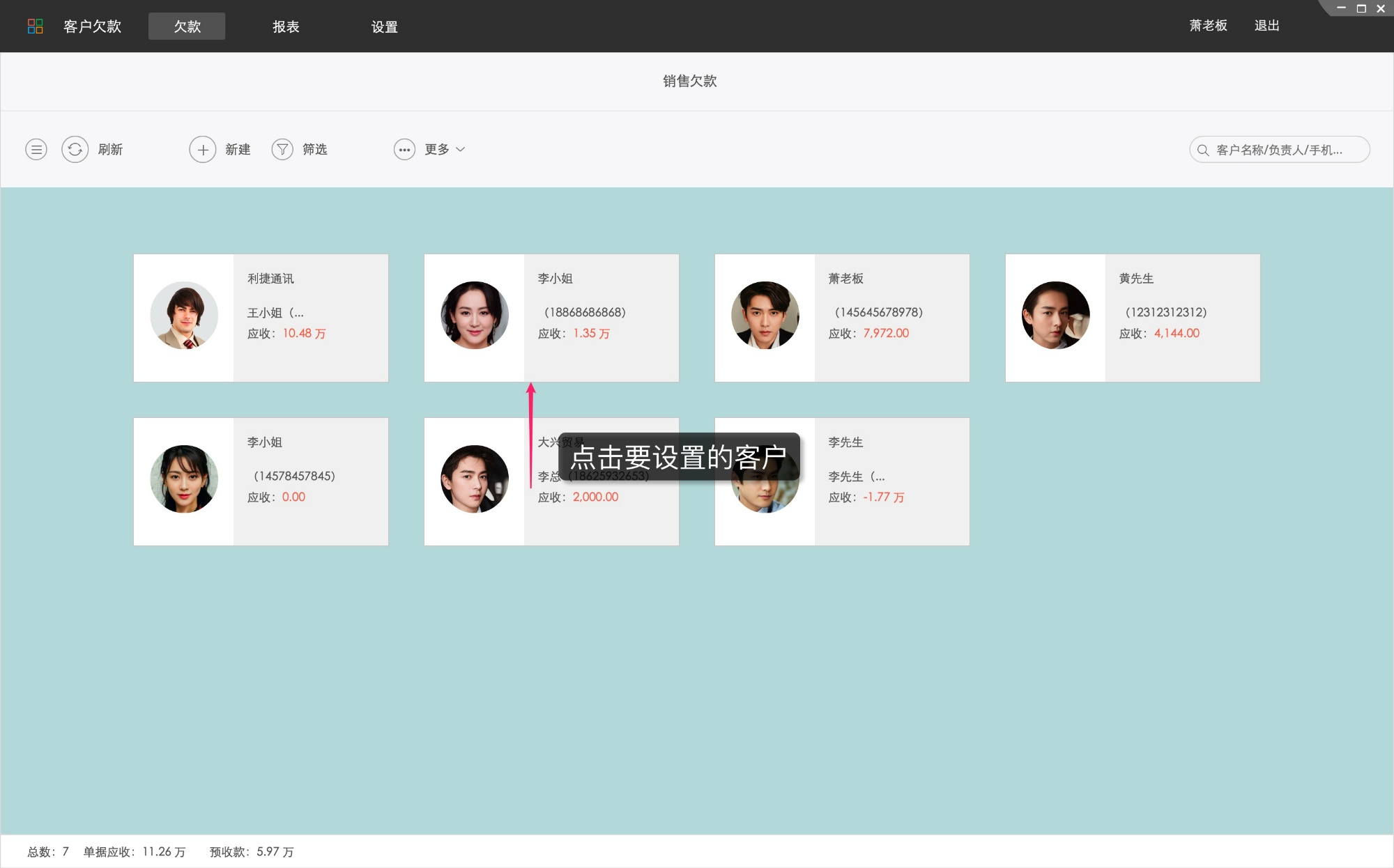Open the filter funnel icon beside 筛选

click(282, 149)
